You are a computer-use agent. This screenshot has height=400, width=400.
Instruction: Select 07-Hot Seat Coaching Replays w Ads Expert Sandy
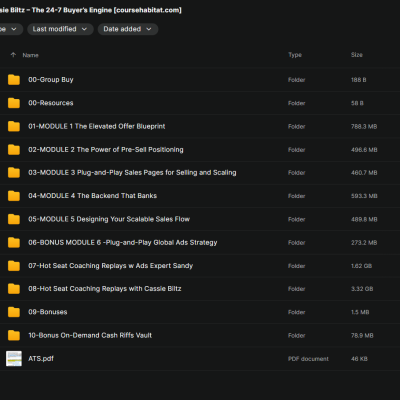[x=111, y=266]
